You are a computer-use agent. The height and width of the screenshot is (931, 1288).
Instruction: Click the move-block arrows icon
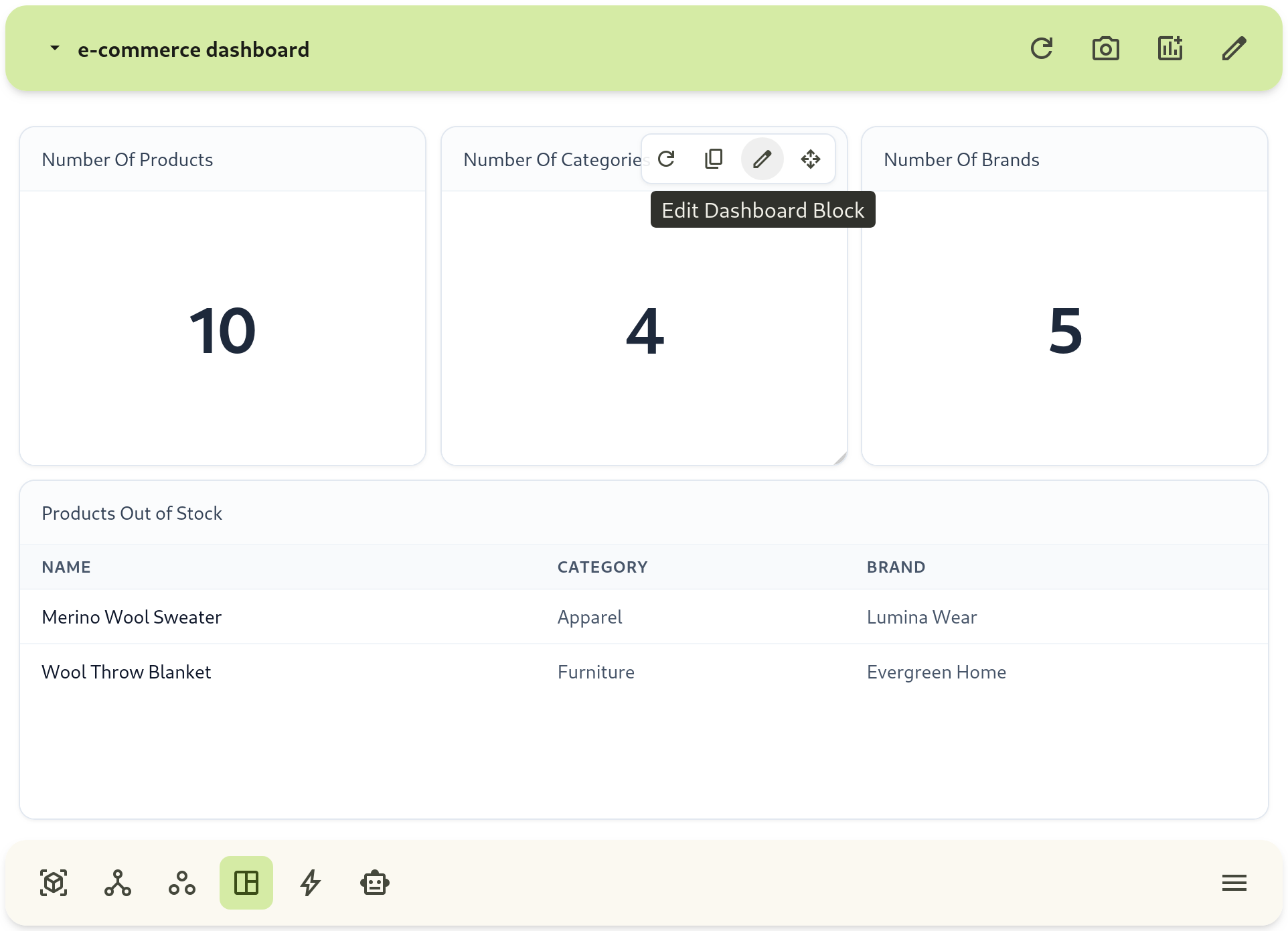coord(810,159)
